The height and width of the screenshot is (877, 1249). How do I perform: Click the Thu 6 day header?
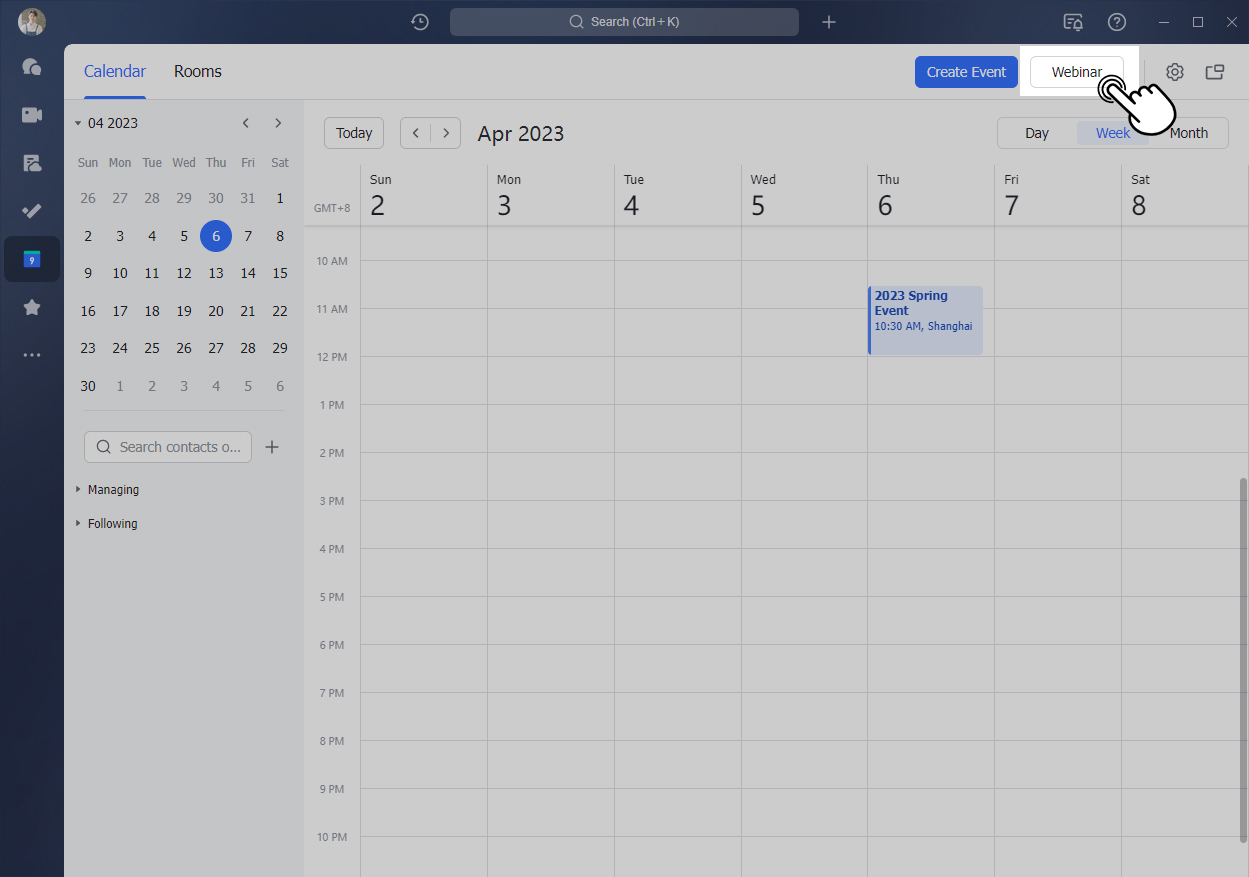coord(931,196)
